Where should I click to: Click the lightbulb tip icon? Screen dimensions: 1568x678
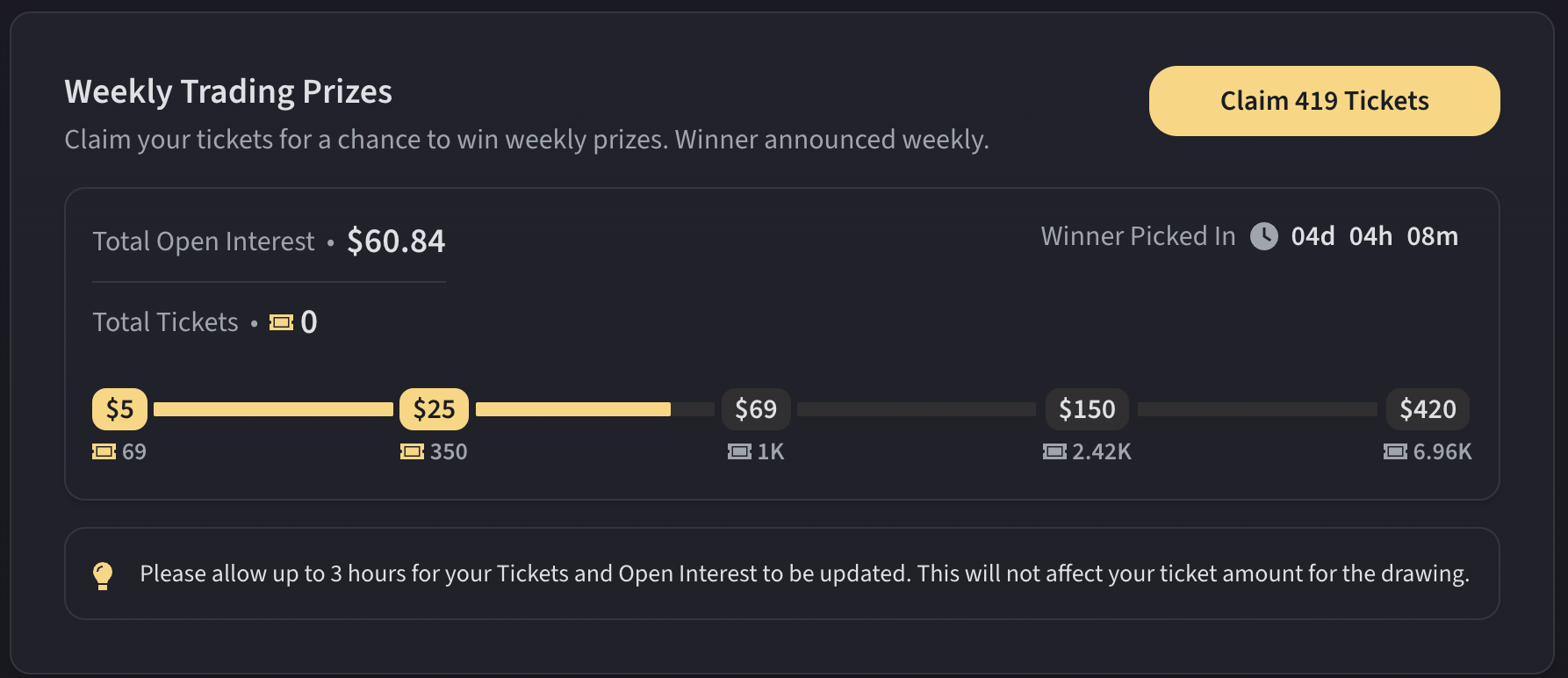[x=103, y=575]
